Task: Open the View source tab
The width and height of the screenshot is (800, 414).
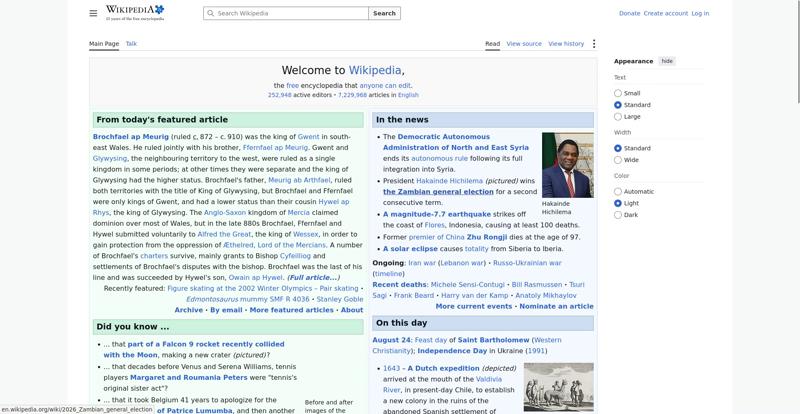Action: click(524, 44)
